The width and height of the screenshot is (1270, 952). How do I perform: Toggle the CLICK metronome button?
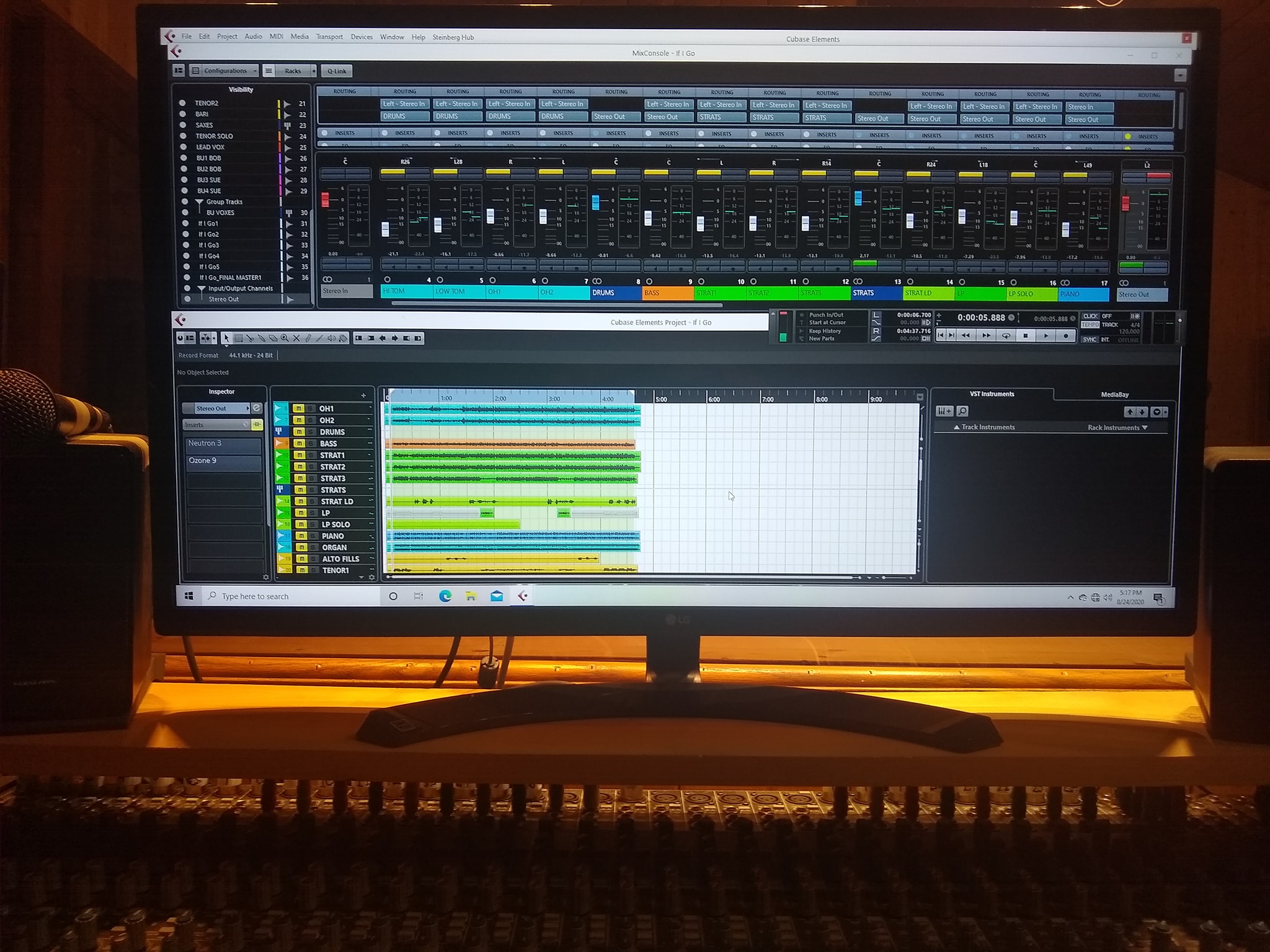point(1090,316)
